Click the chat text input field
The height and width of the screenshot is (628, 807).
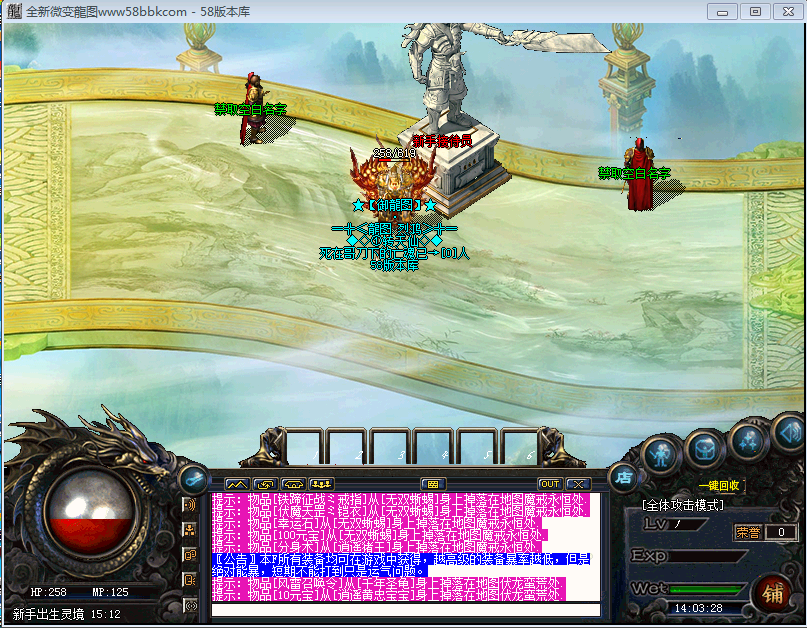click(406, 610)
